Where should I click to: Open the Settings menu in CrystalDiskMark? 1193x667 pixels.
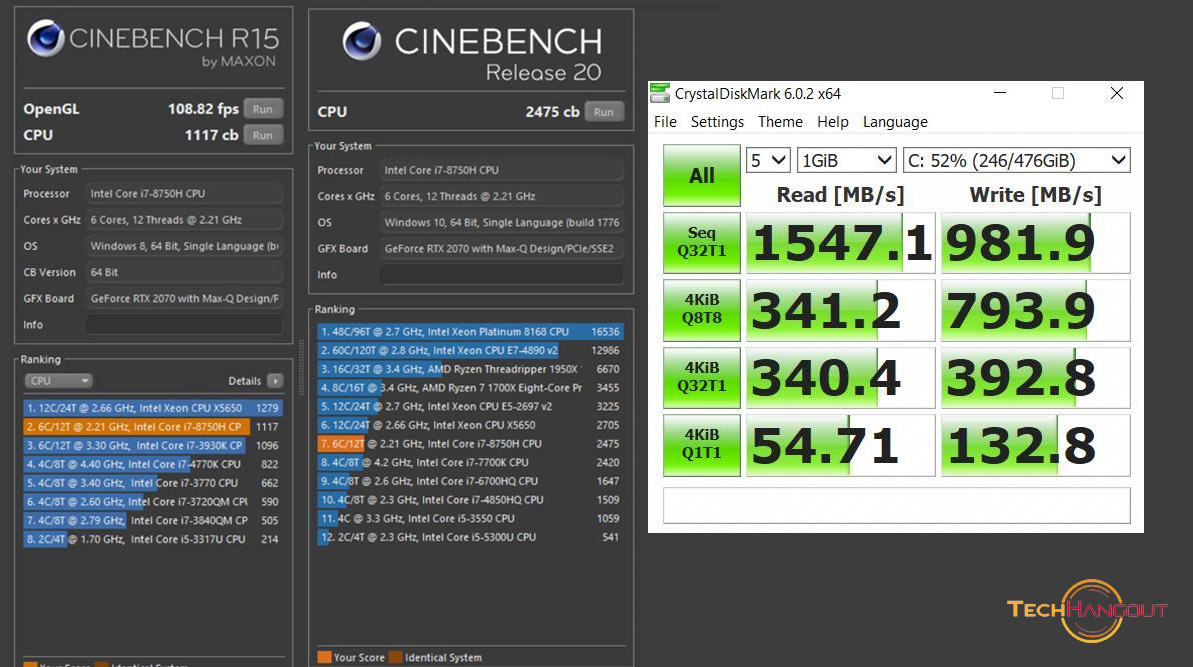click(x=717, y=122)
